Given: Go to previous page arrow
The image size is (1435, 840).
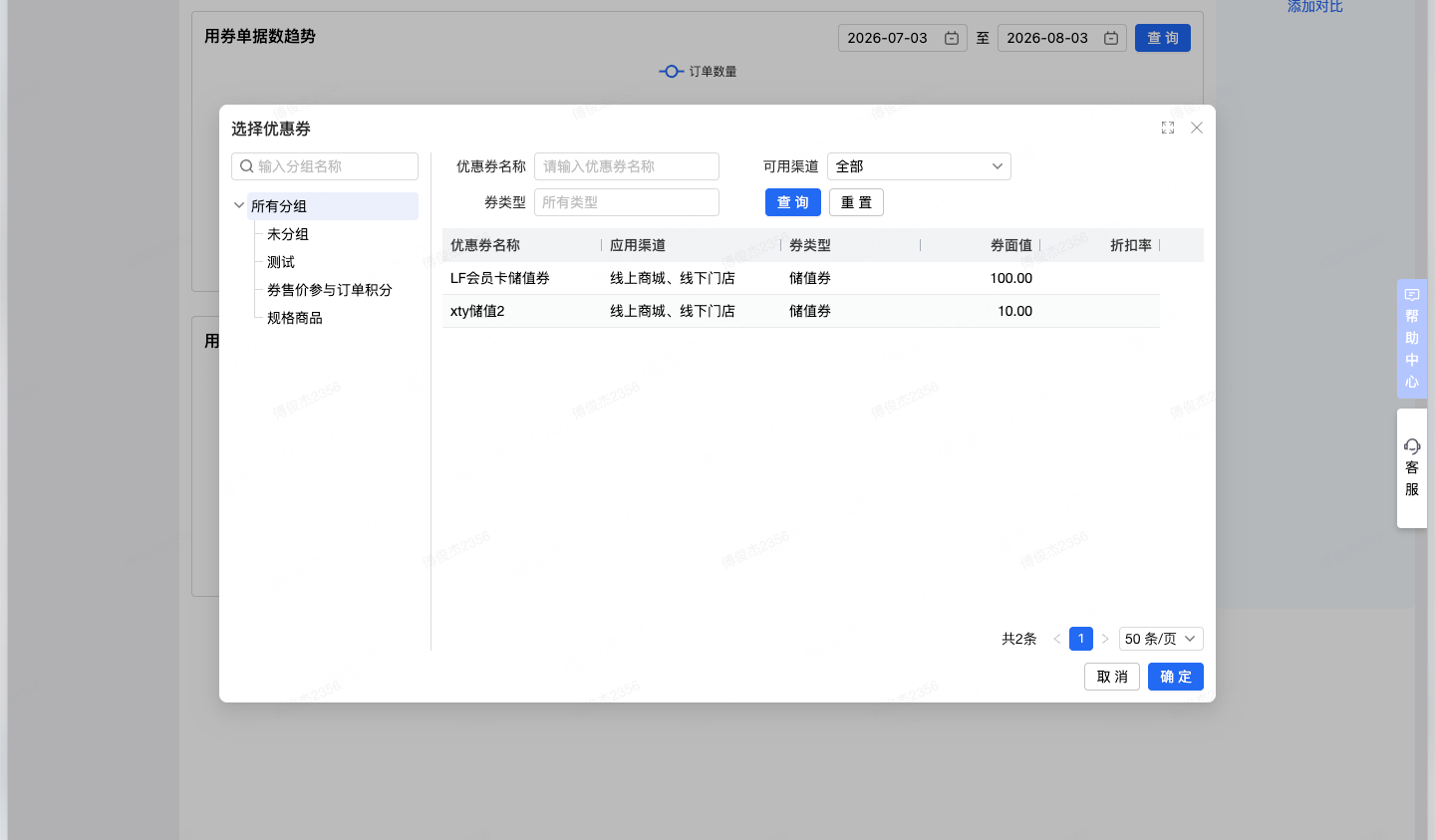Looking at the screenshot, I should [x=1056, y=639].
